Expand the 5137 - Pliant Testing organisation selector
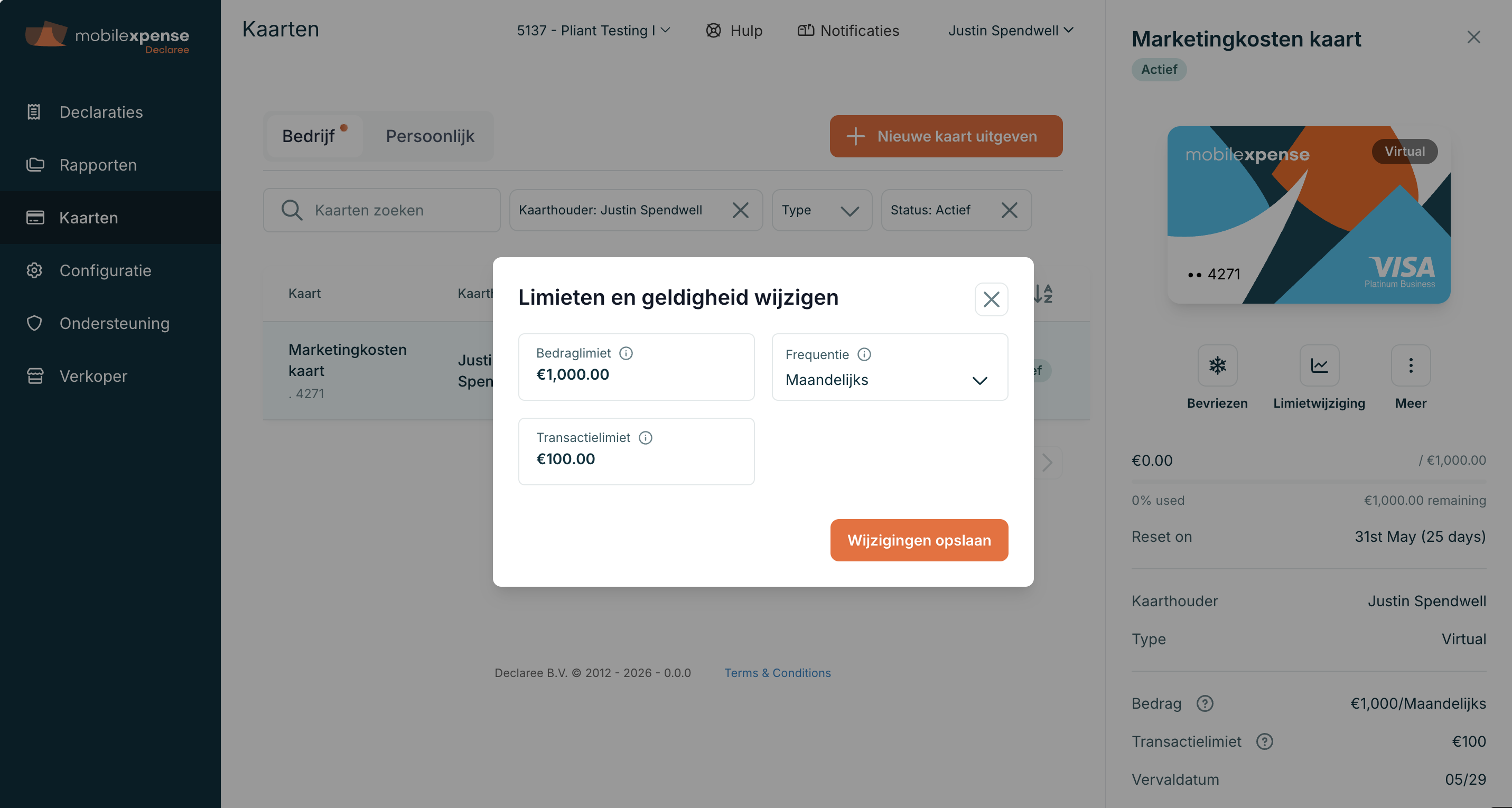This screenshot has height=808, width=1512. coord(593,31)
